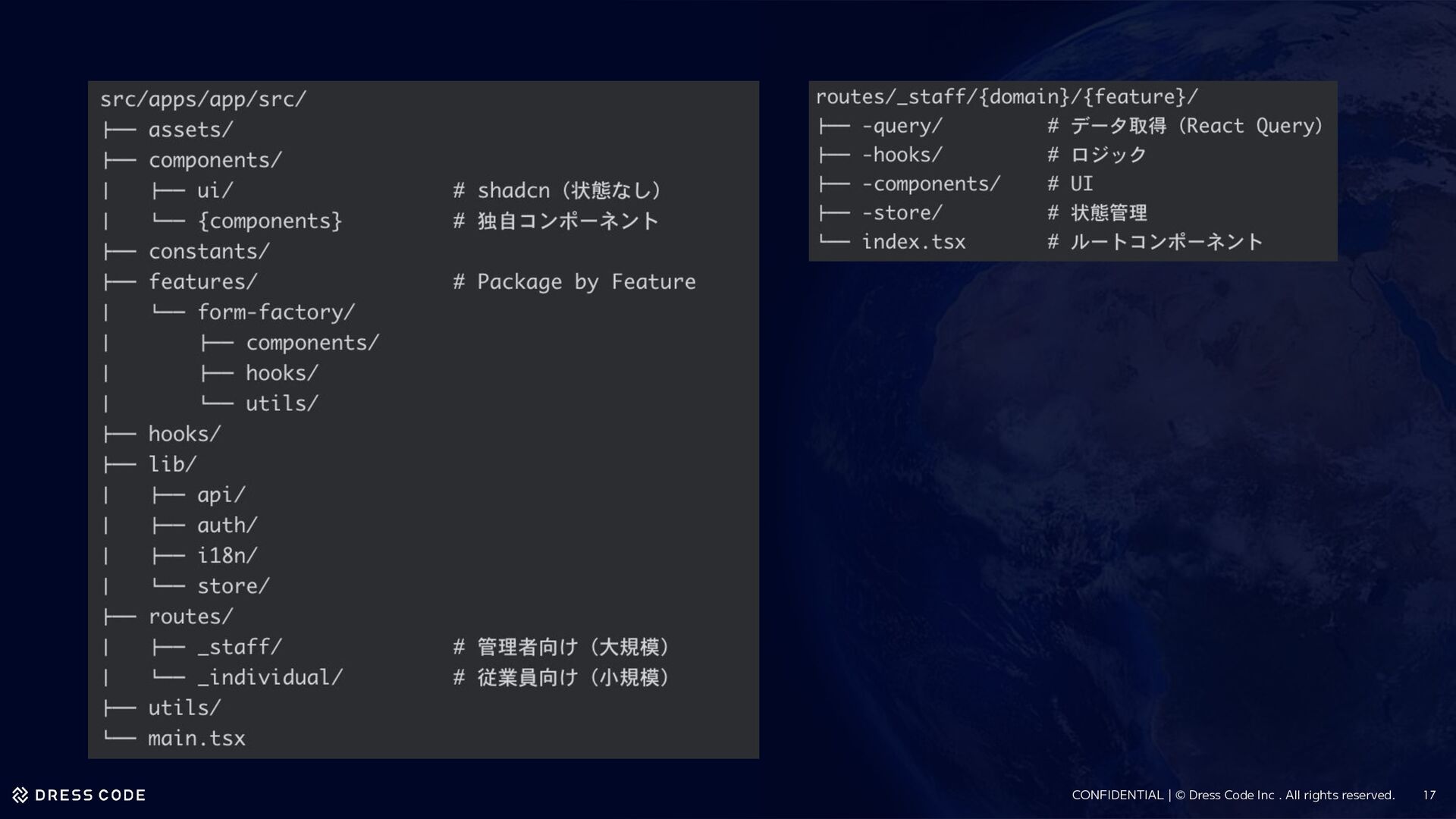Viewport: 1456px width, 819px height.
Task: Click the slide page number 17
Action: [x=1429, y=795]
